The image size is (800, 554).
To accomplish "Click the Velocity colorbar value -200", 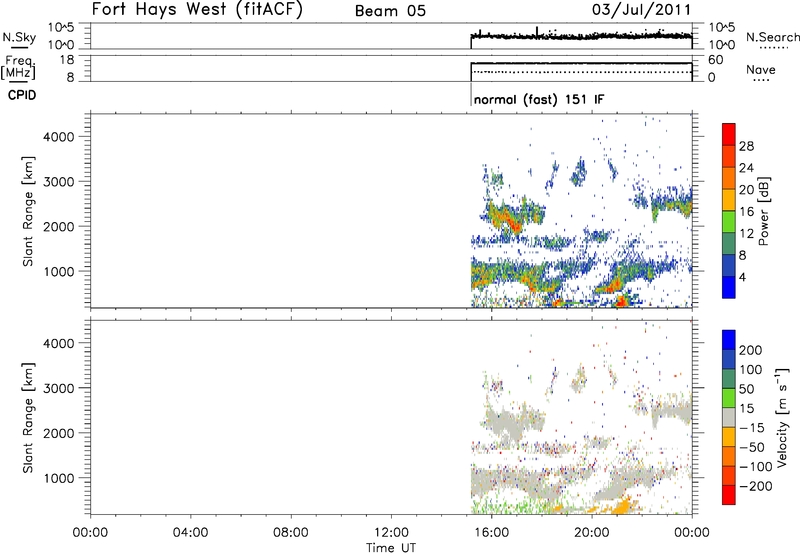I will click(x=756, y=486).
